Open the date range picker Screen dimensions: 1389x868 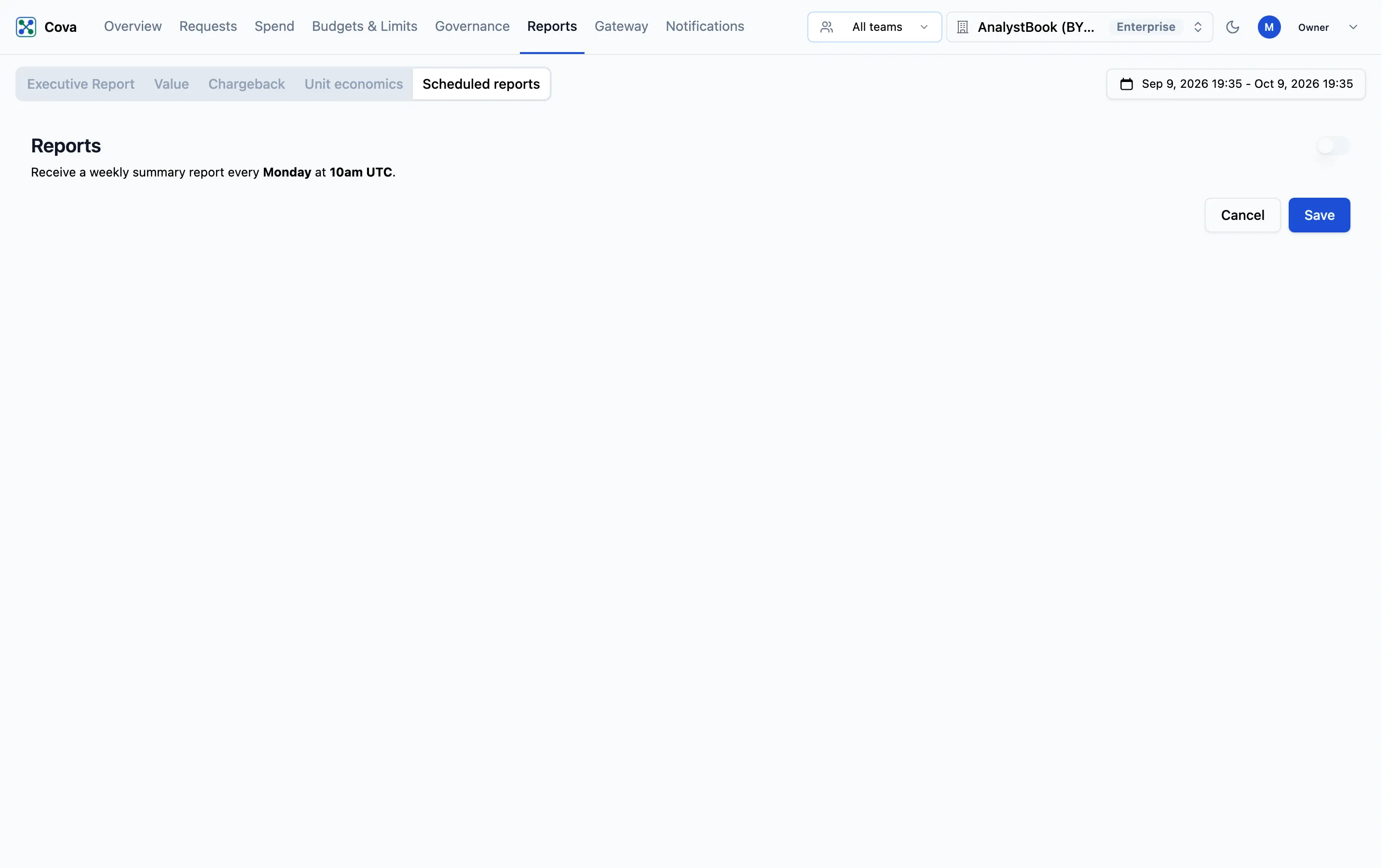point(1236,84)
